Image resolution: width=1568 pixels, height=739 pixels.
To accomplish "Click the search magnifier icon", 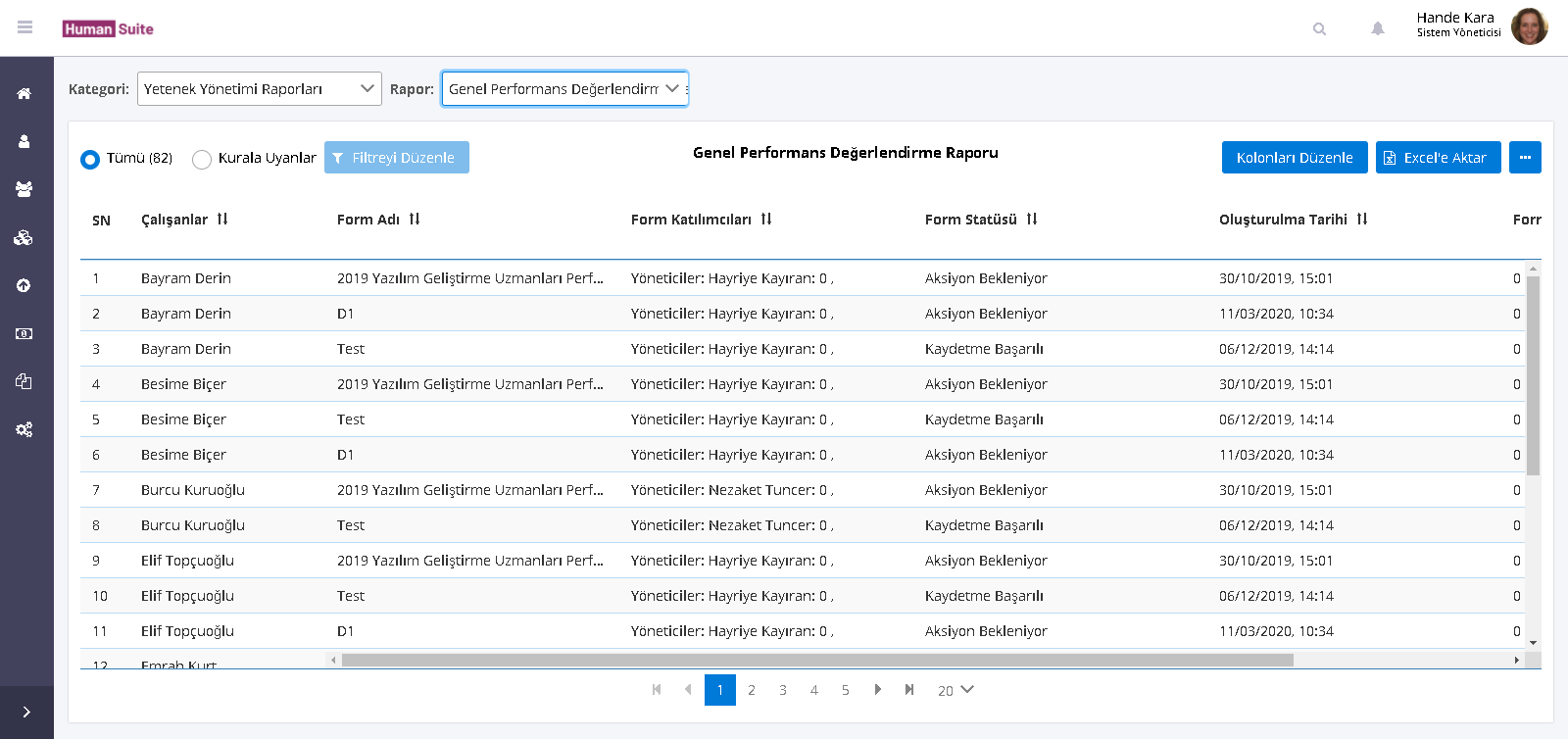I will click(1319, 29).
